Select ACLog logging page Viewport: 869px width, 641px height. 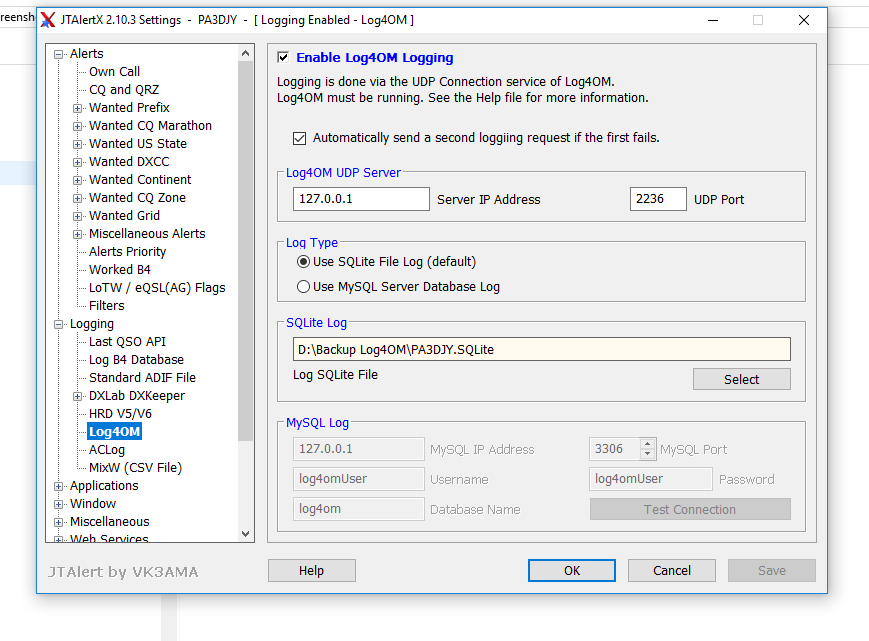pyautogui.click(x=107, y=450)
